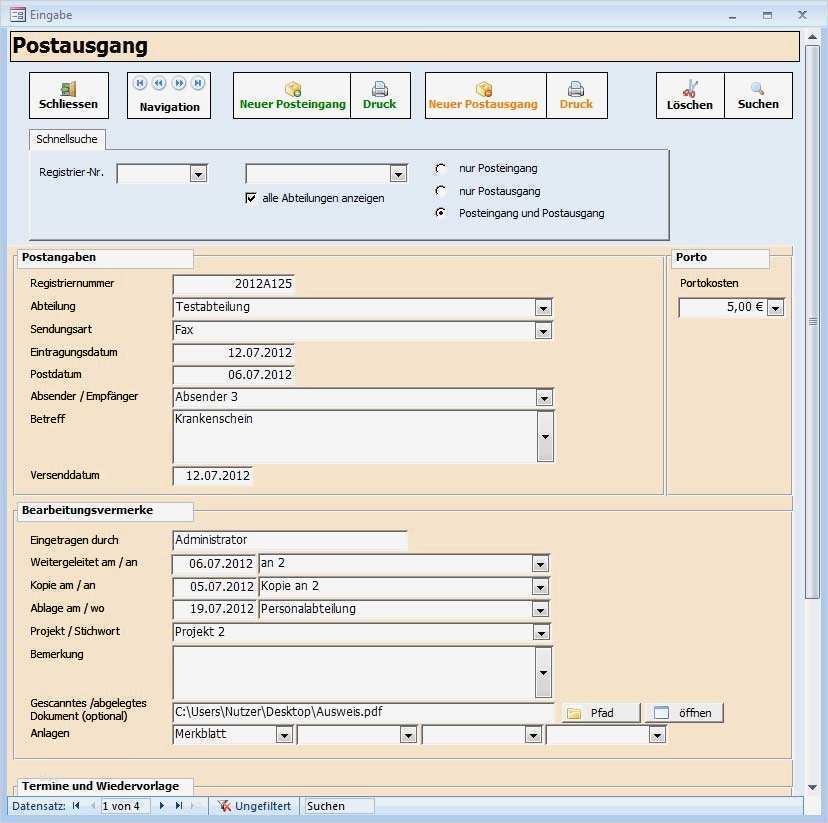828x823 pixels.
Task: Expand the Projekt / Stichwort dropdown
Action: pos(541,632)
